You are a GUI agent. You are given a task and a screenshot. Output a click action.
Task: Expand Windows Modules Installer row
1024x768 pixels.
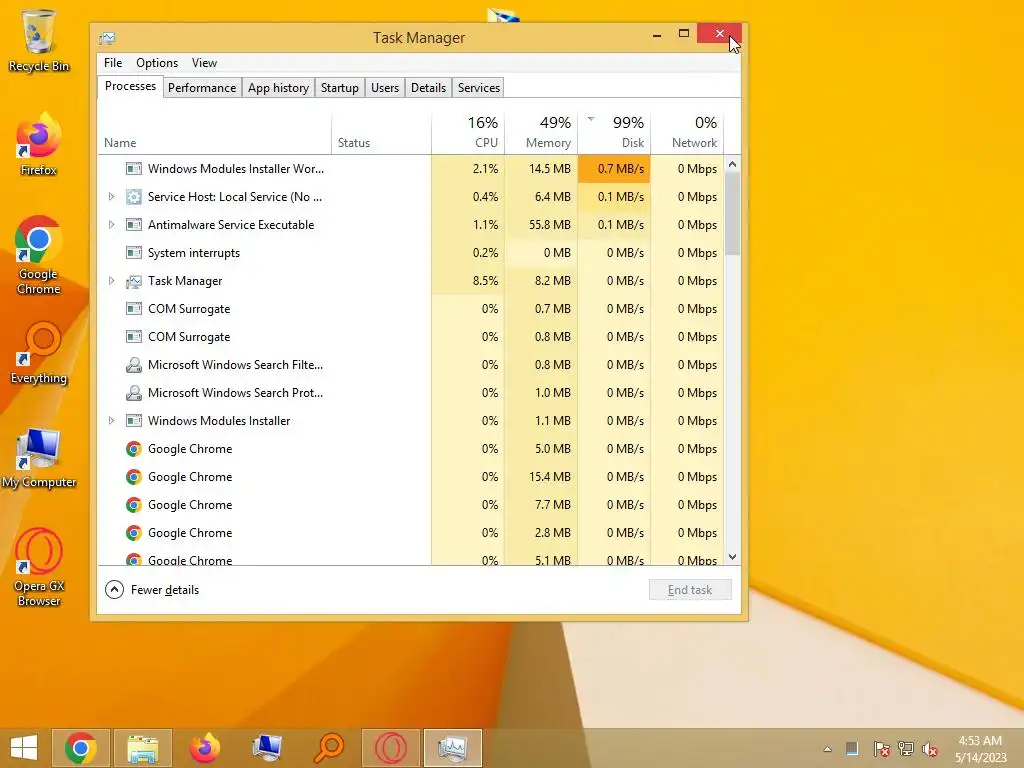click(x=112, y=421)
